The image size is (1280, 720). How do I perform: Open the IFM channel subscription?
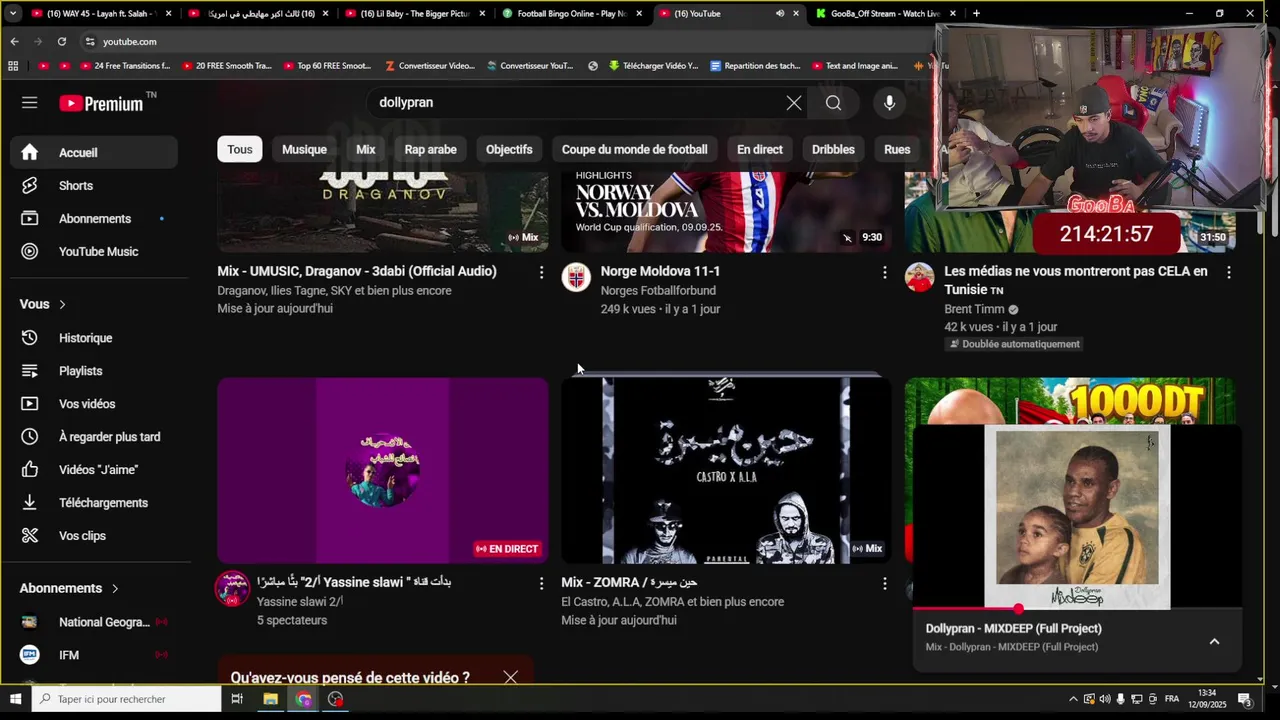click(94, 655)
